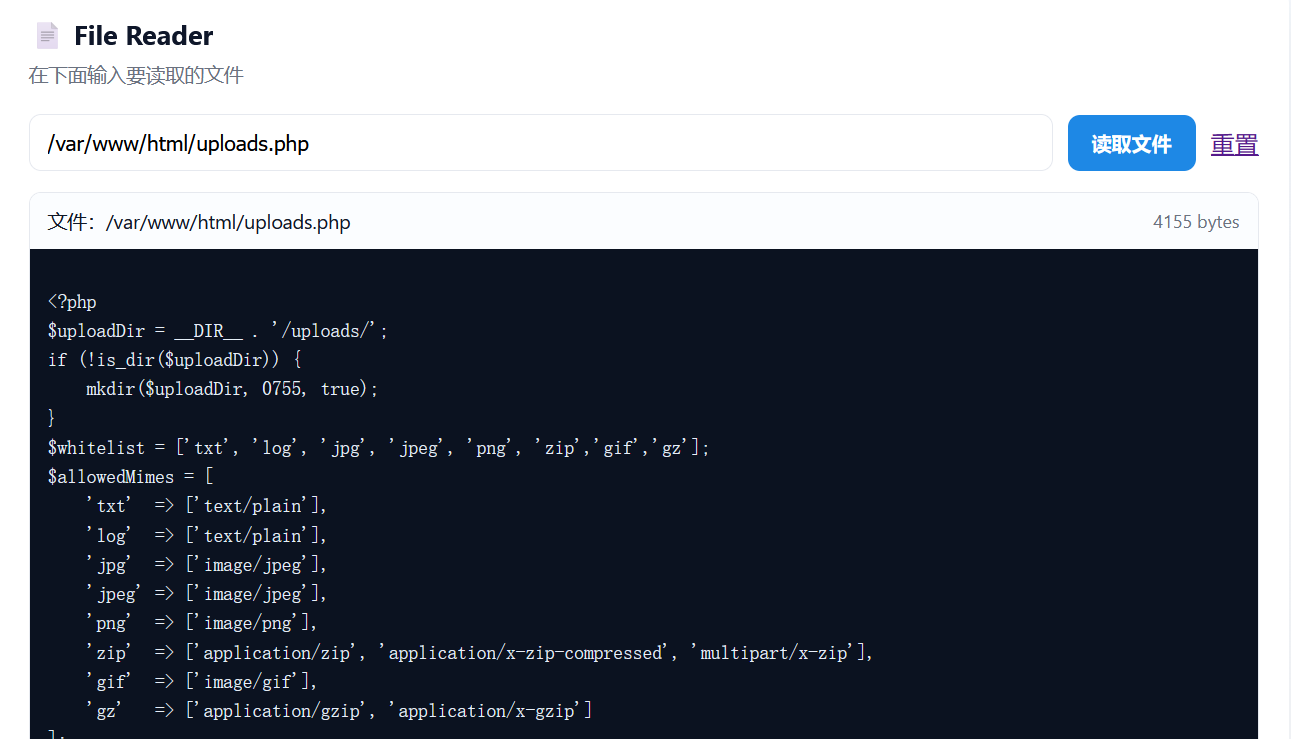Click the 'log' text/plain mapping line
Screen dimensions: 1291x739
pos(206,536)
